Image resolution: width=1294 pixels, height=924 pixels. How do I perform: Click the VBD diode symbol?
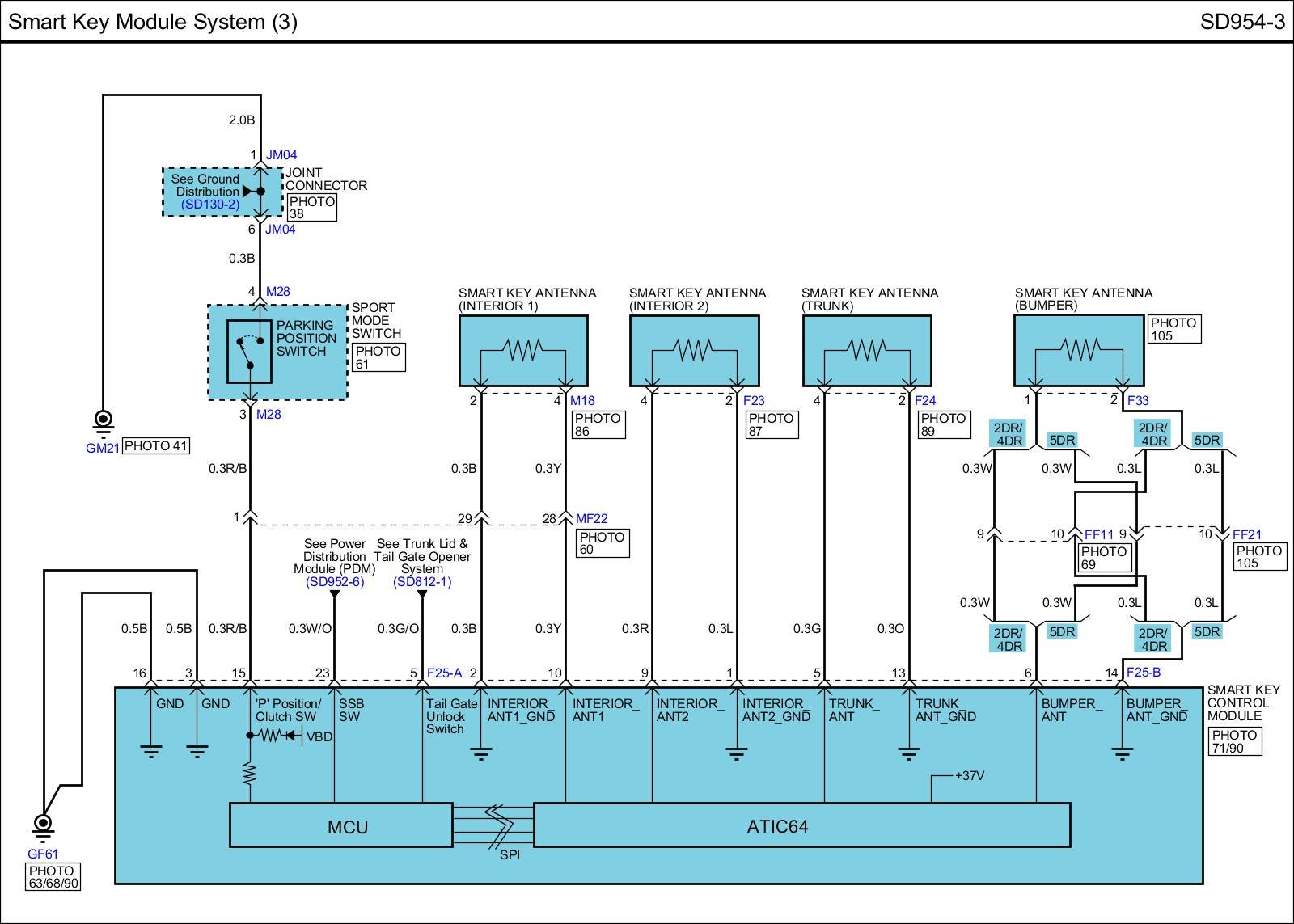point(293,736)
